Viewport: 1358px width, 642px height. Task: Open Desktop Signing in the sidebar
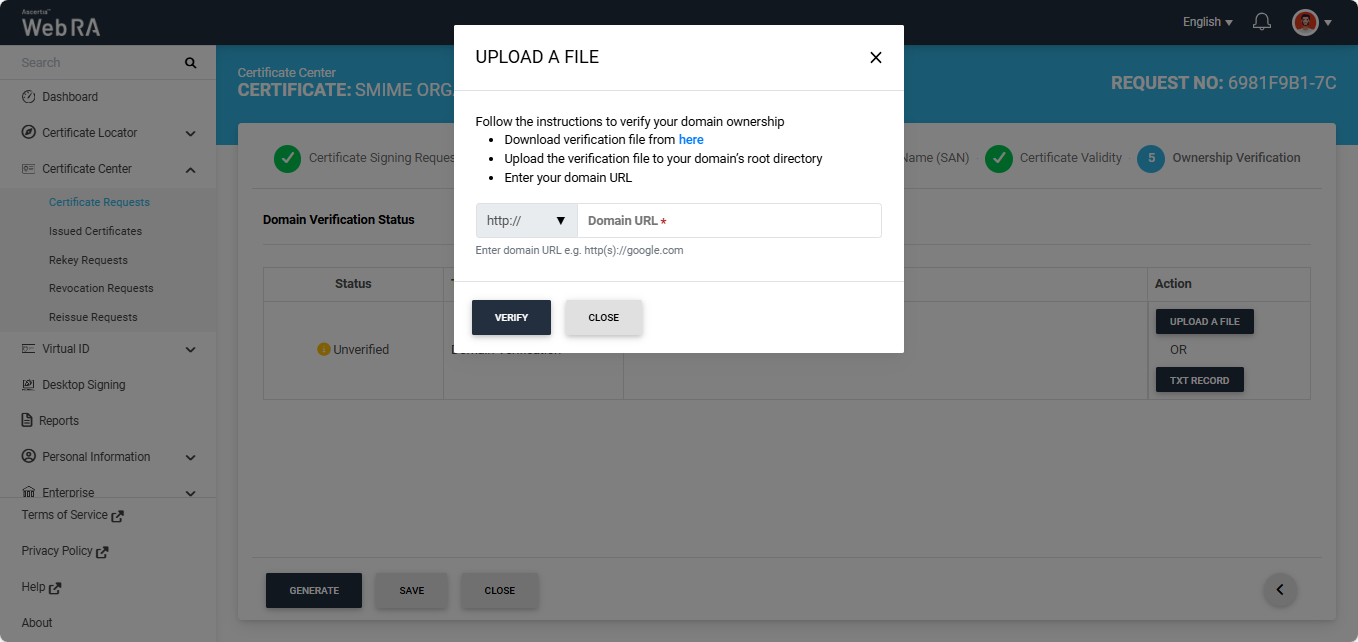83,385
